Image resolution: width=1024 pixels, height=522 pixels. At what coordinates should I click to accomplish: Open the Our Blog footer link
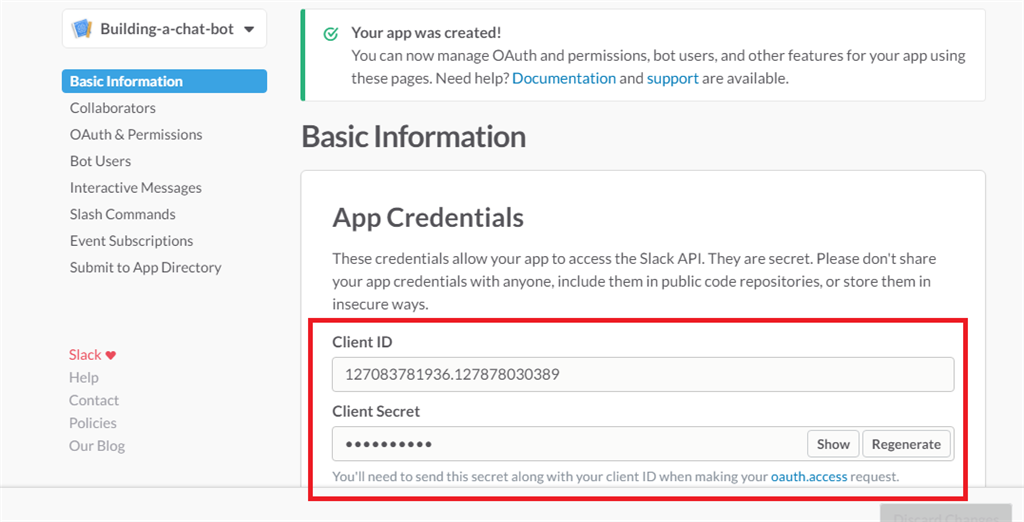pyautogui.click(x=97, y=446)
